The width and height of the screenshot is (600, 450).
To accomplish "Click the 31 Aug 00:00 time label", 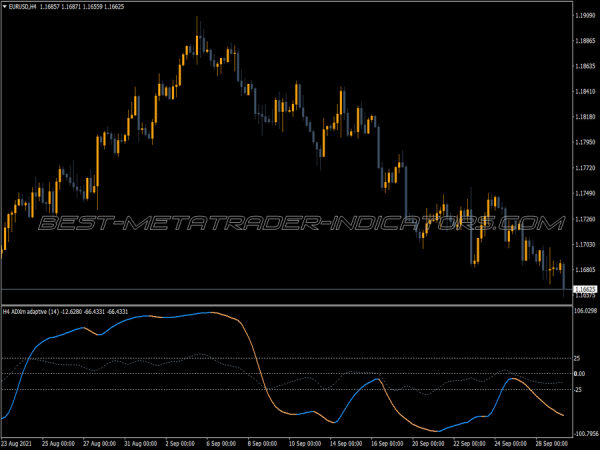I will (140, 444).
